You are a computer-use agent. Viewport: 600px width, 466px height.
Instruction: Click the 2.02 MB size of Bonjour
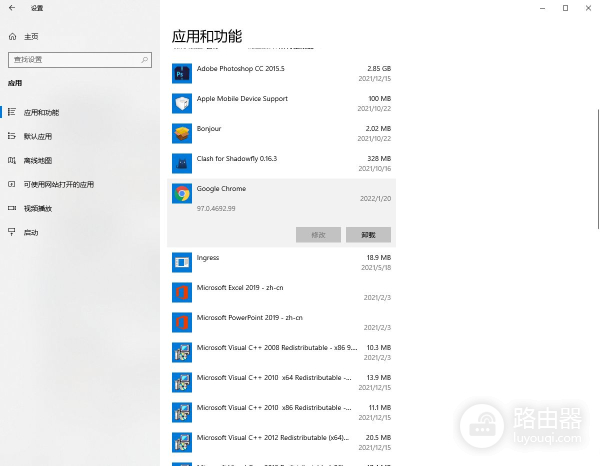378,129
